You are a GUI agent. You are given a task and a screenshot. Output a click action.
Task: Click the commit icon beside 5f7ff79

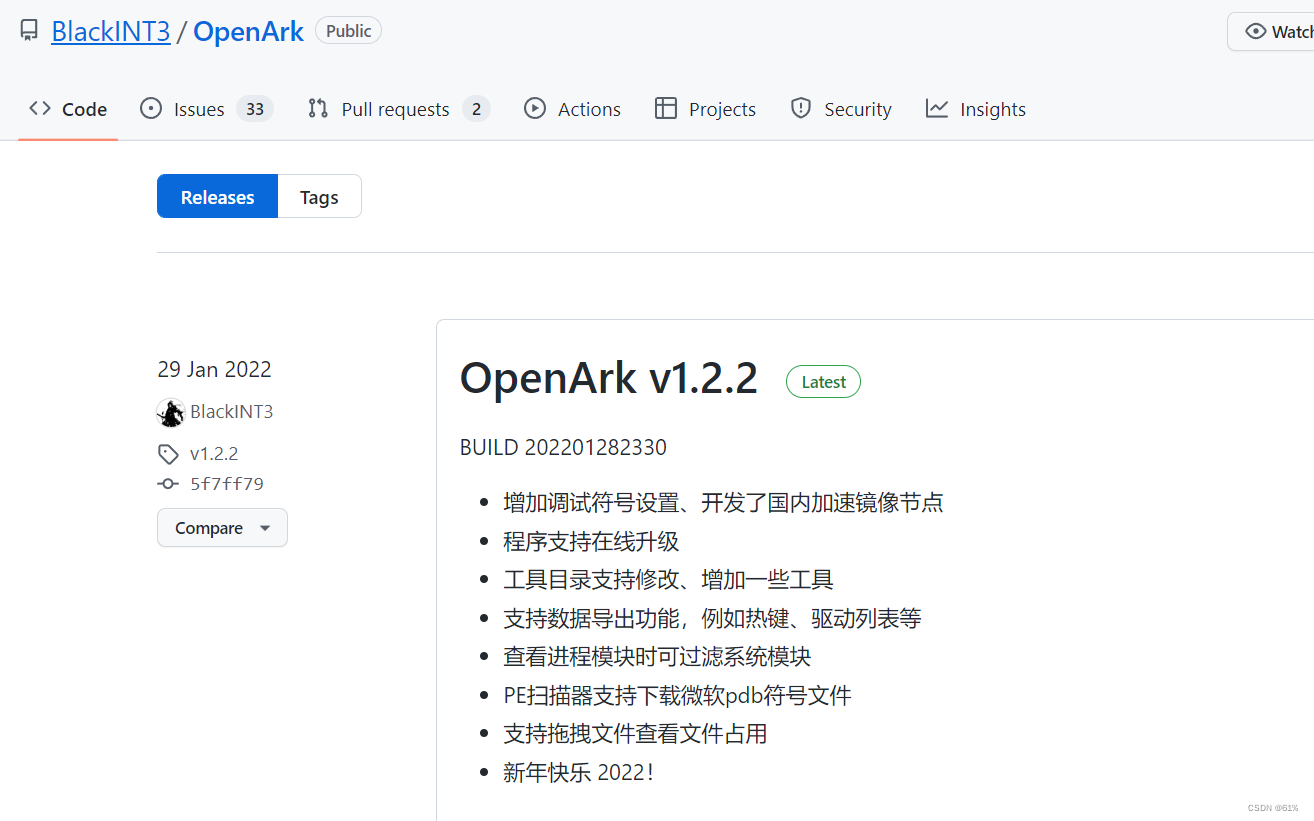(x=168, y=484)
